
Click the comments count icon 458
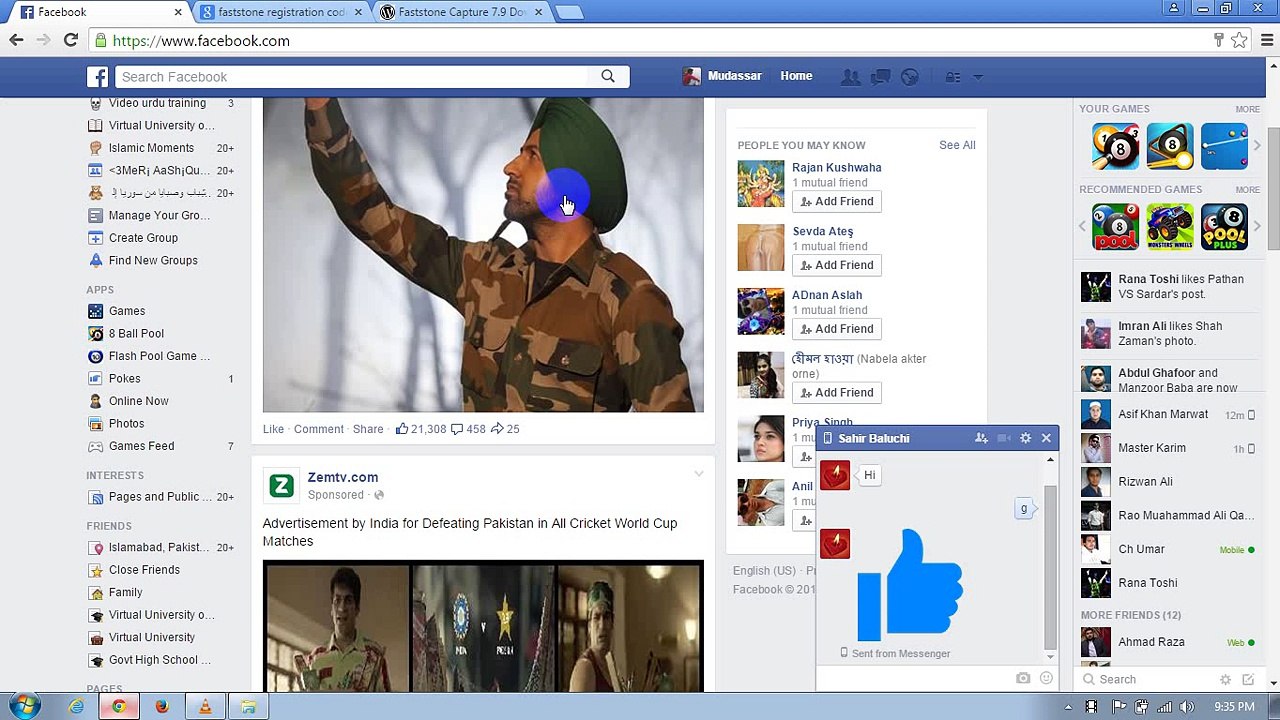457,428
